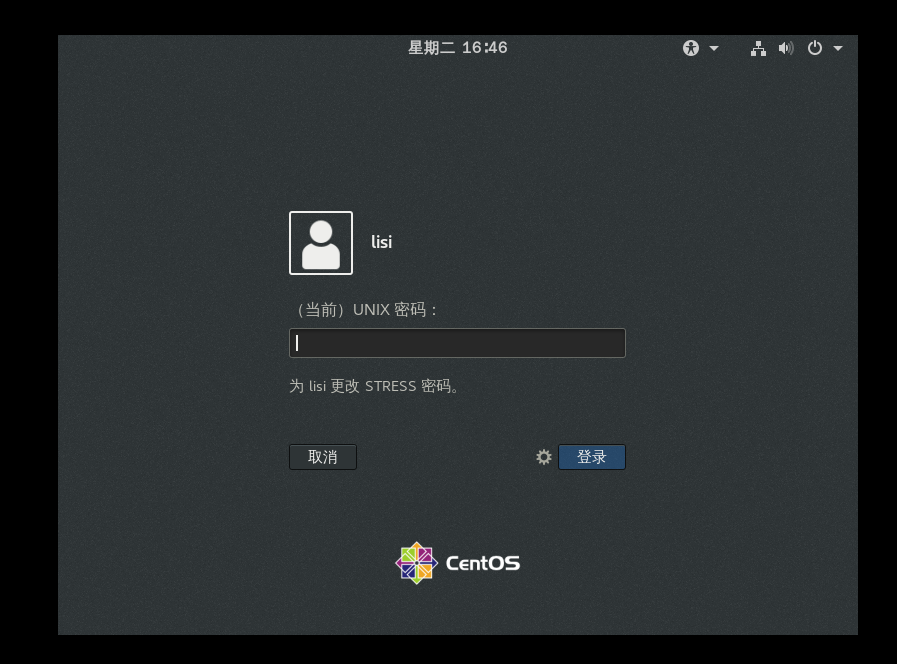
Task: Expand the accessibility dropdown arrow
Action: [714, 48]
